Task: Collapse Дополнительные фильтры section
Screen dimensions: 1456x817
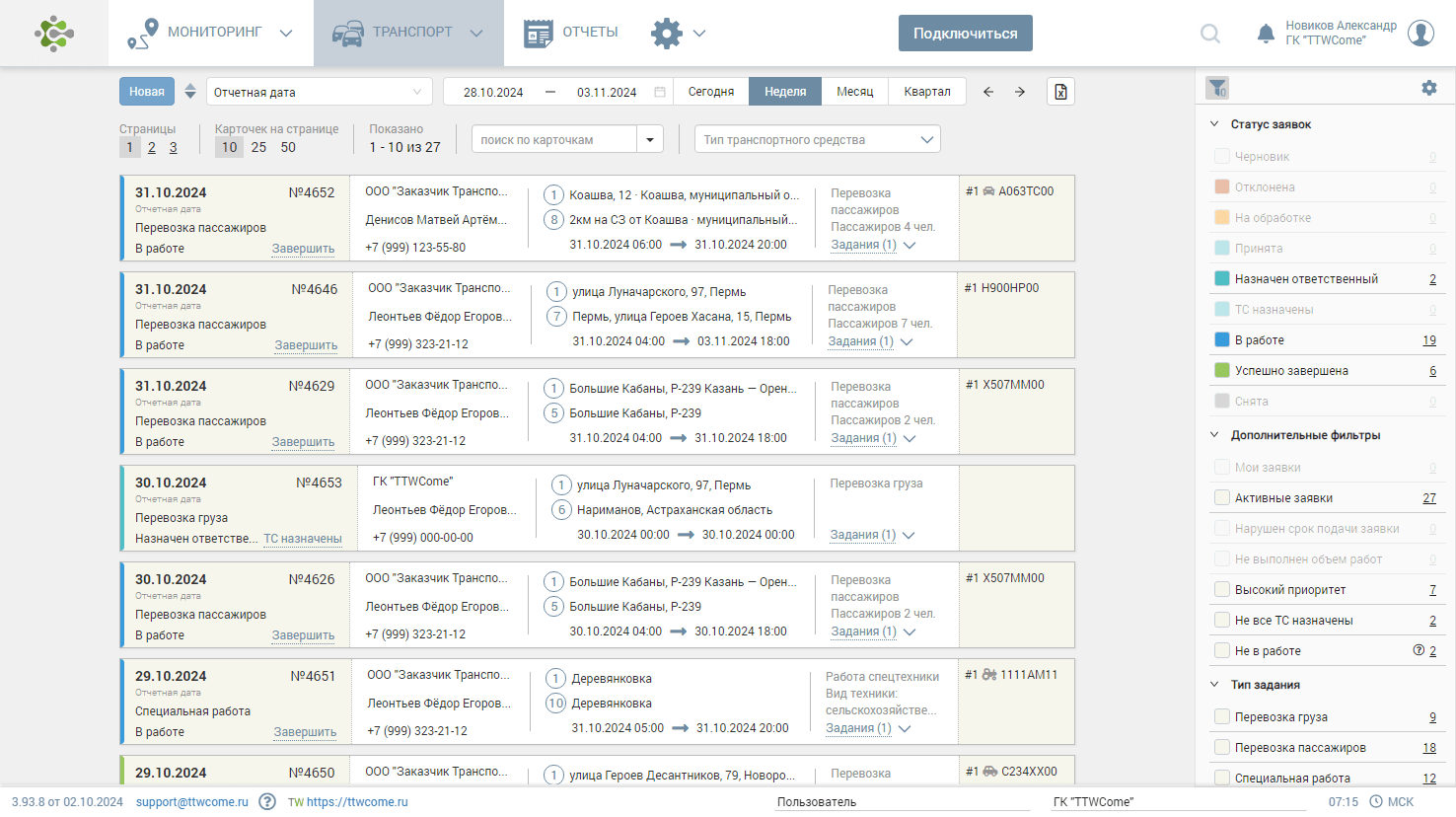Action: tap(1214, 435)
